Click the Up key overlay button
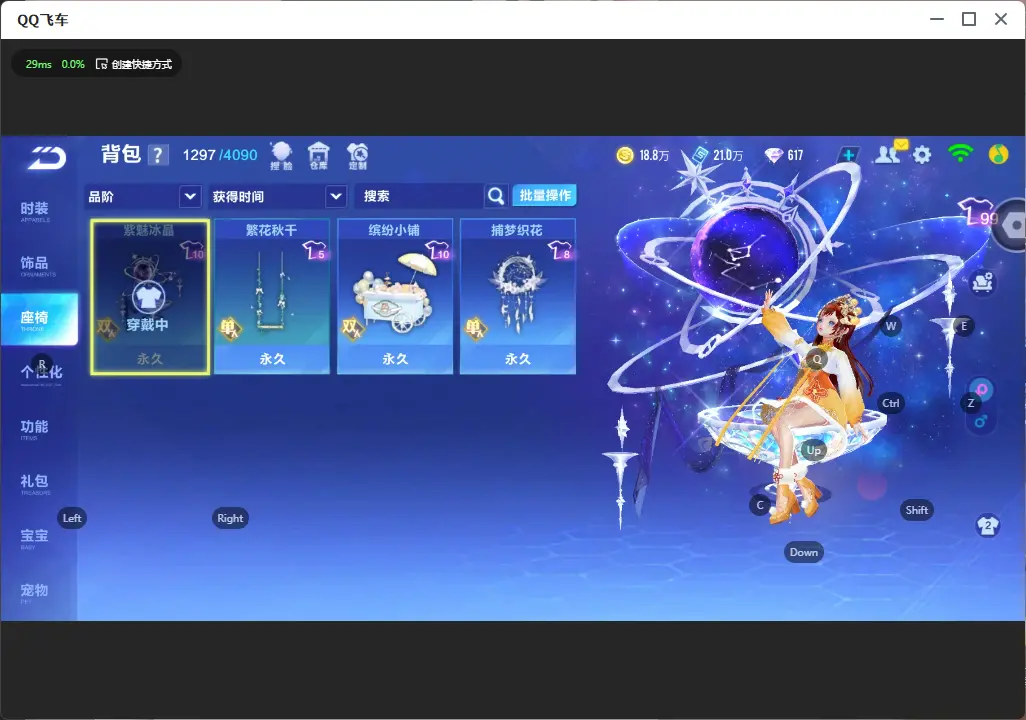 813,450
